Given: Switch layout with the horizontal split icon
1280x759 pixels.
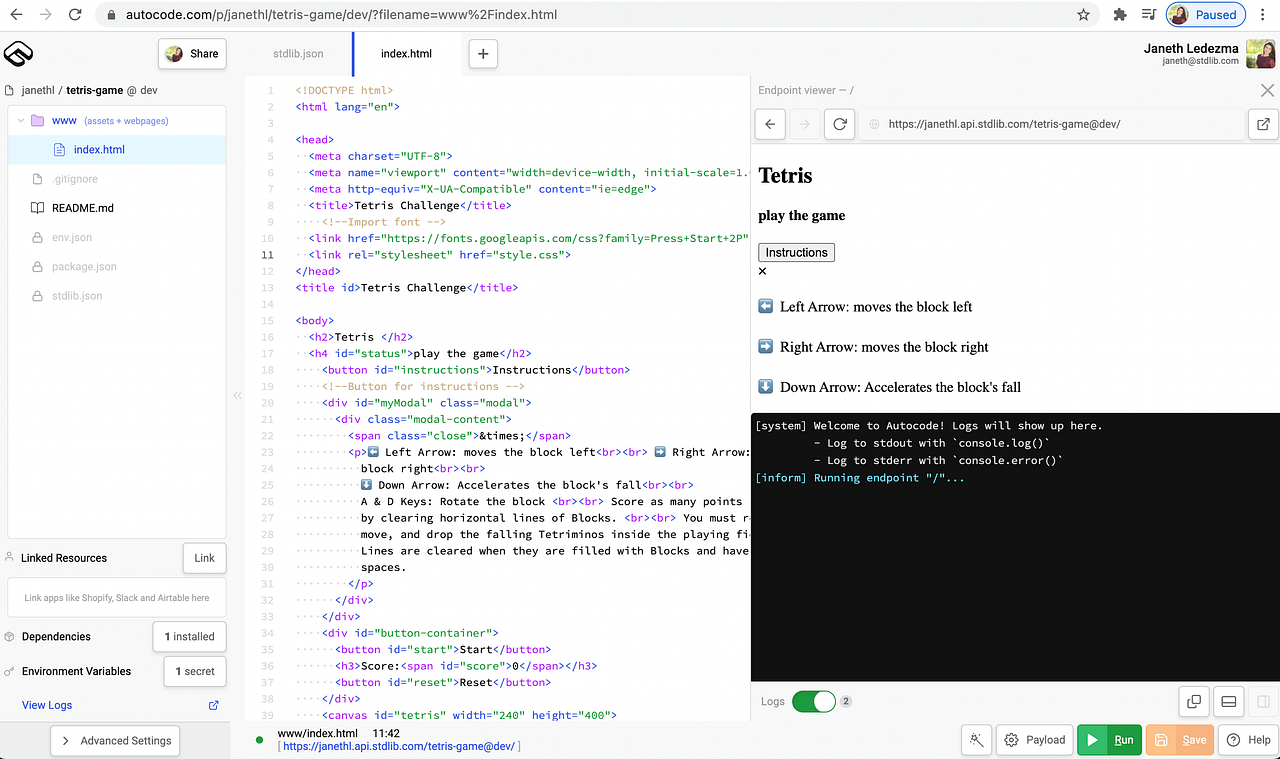Looking at the screenshot, I should pos(1228,701).
